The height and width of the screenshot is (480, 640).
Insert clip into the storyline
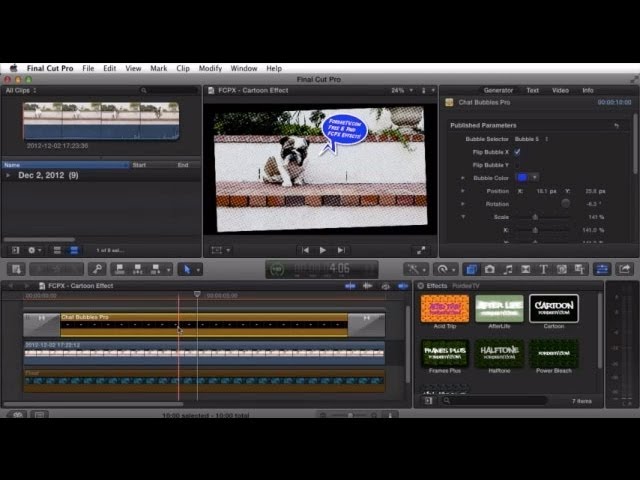point(138,269)
